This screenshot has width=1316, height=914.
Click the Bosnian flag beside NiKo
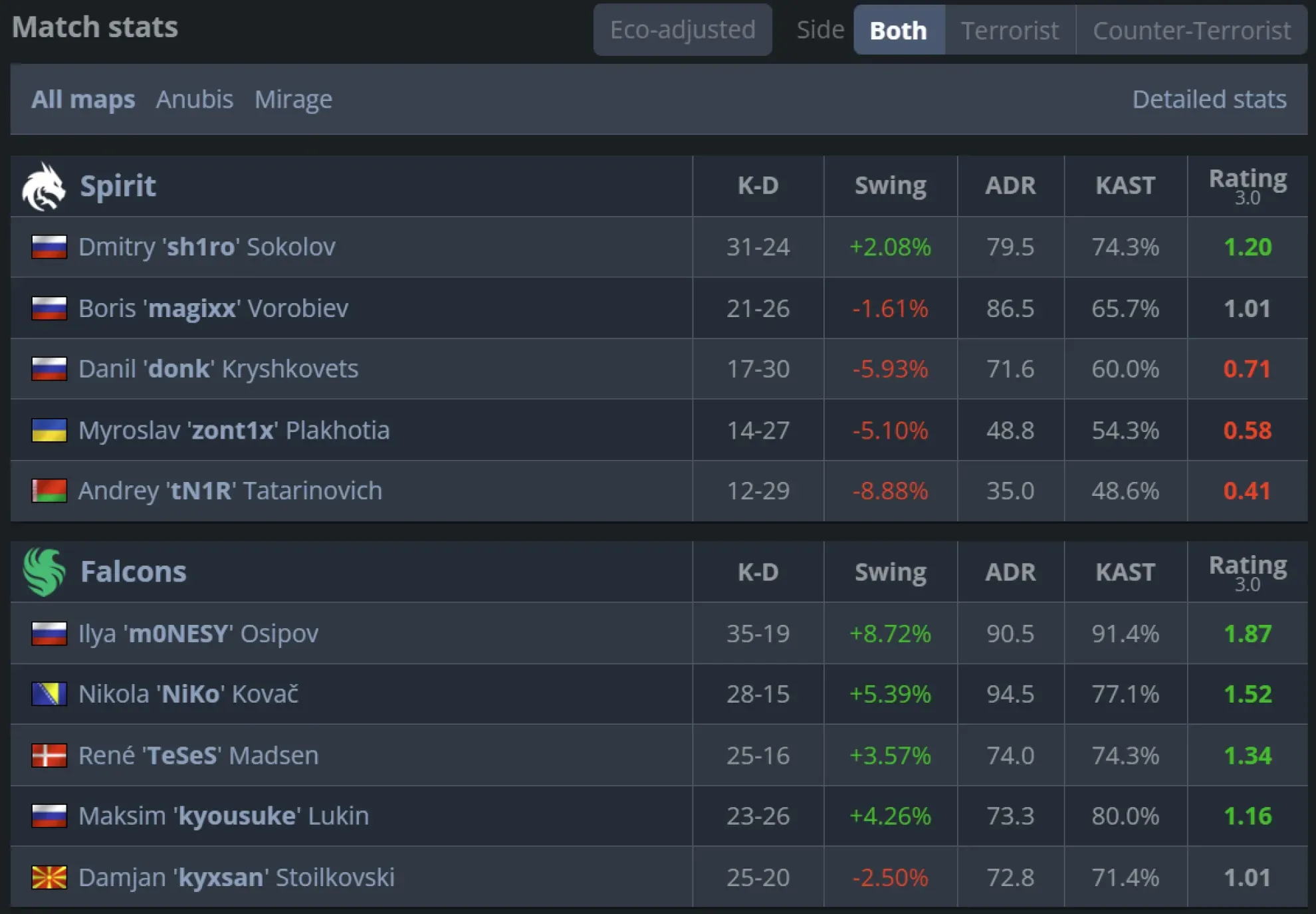pyautogui.click(x=49, y=695)
